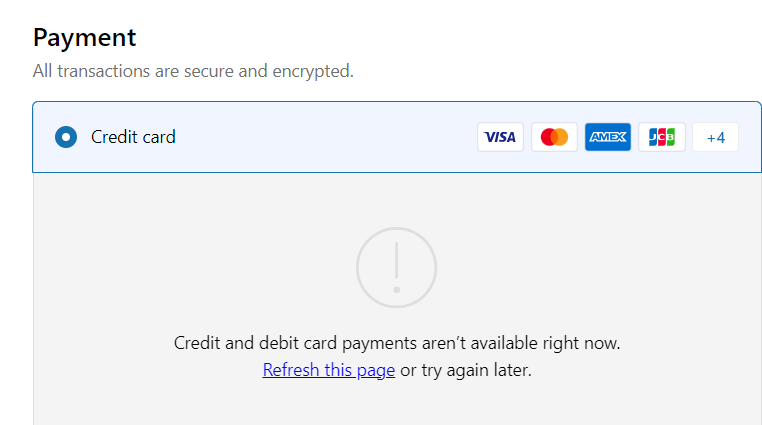Click the exclamation warning circle icon
762x425 pixels.
[397, 267]
